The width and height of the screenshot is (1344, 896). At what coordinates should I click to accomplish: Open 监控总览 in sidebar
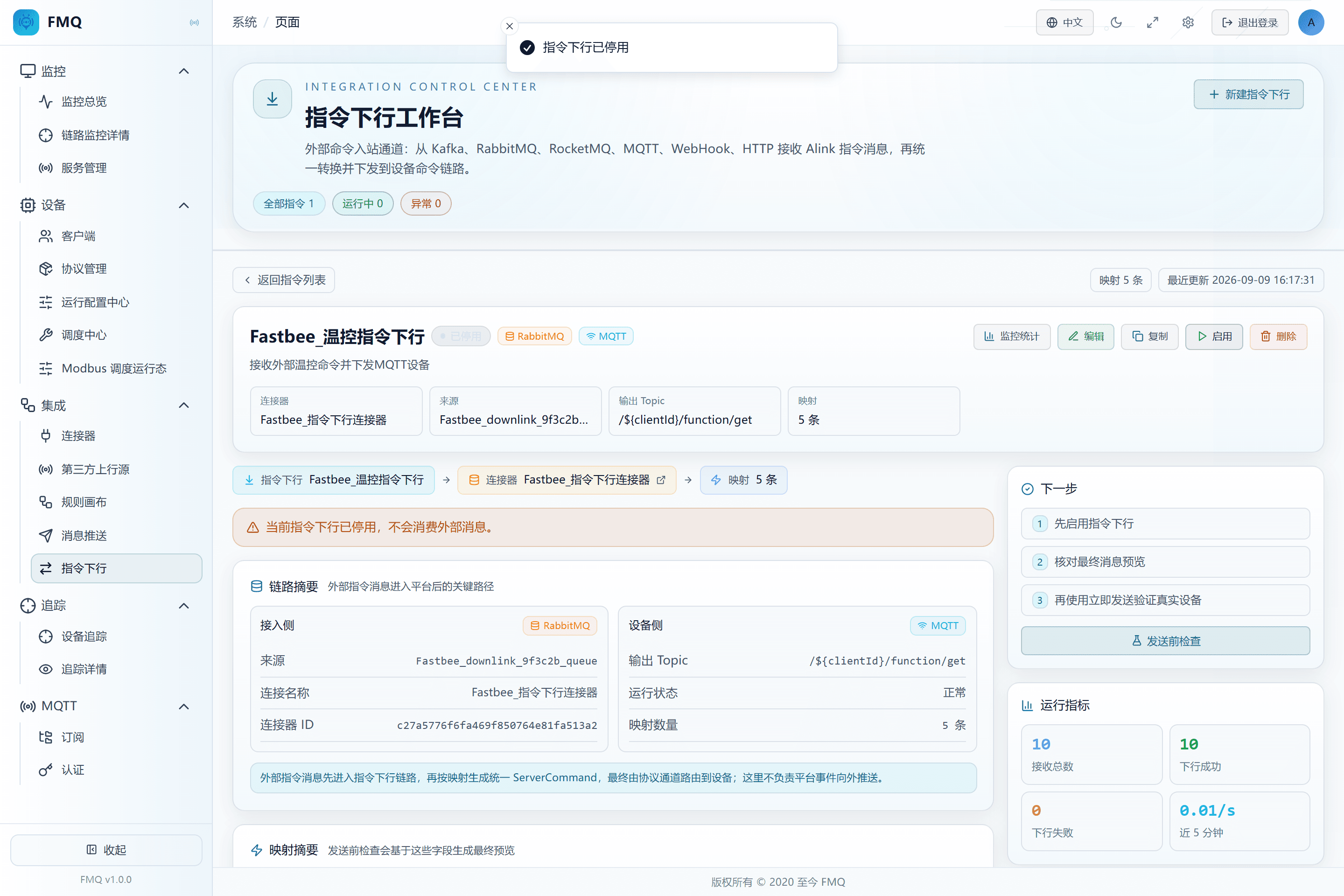117,102
